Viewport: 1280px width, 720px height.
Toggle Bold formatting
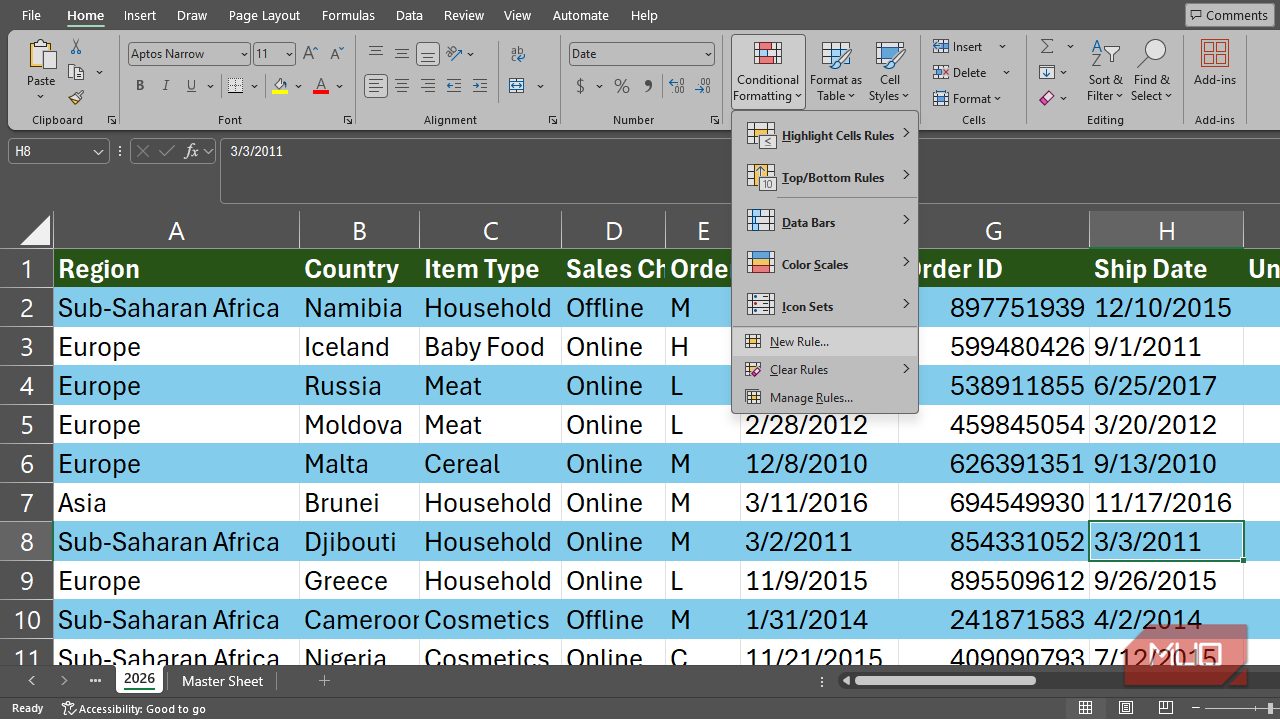click(x=140, y=86)
